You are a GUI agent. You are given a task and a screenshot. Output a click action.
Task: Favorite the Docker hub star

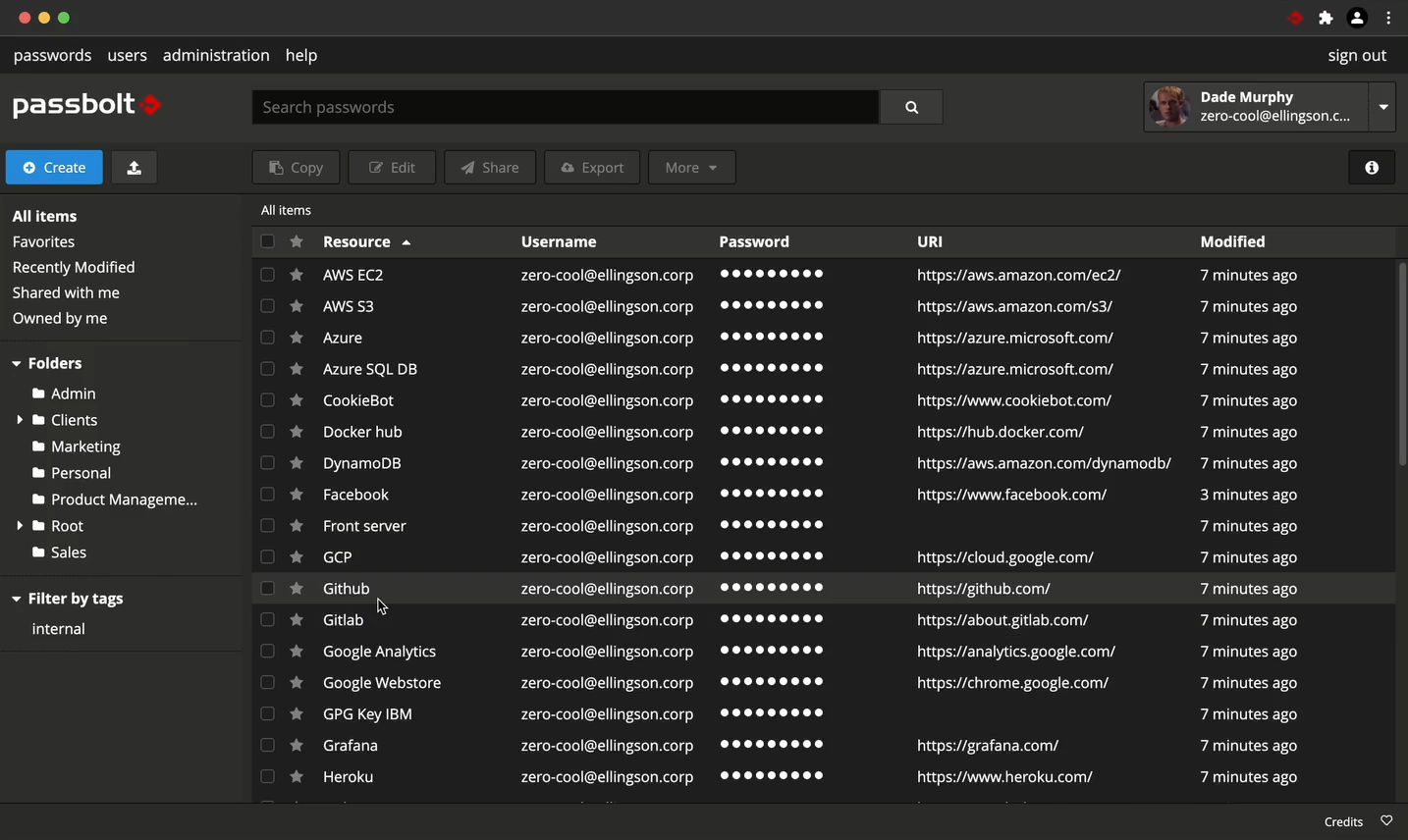click(x=297, y=432)
